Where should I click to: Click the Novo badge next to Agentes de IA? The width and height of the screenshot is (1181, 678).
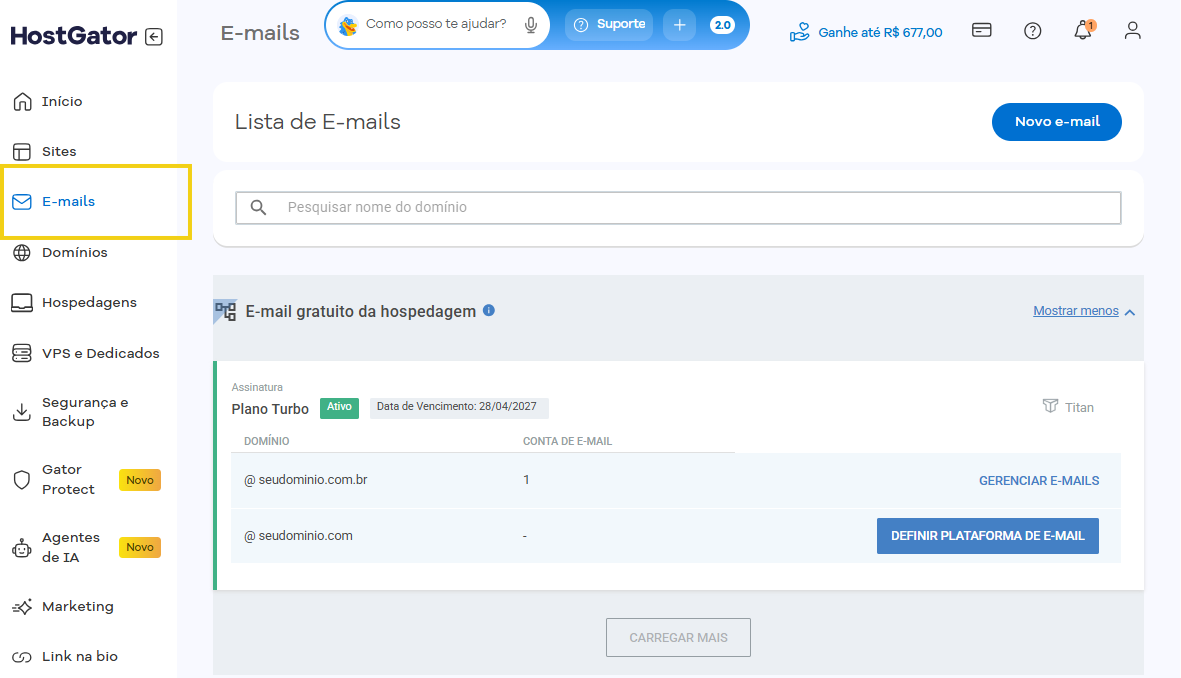tap(140, 547)
